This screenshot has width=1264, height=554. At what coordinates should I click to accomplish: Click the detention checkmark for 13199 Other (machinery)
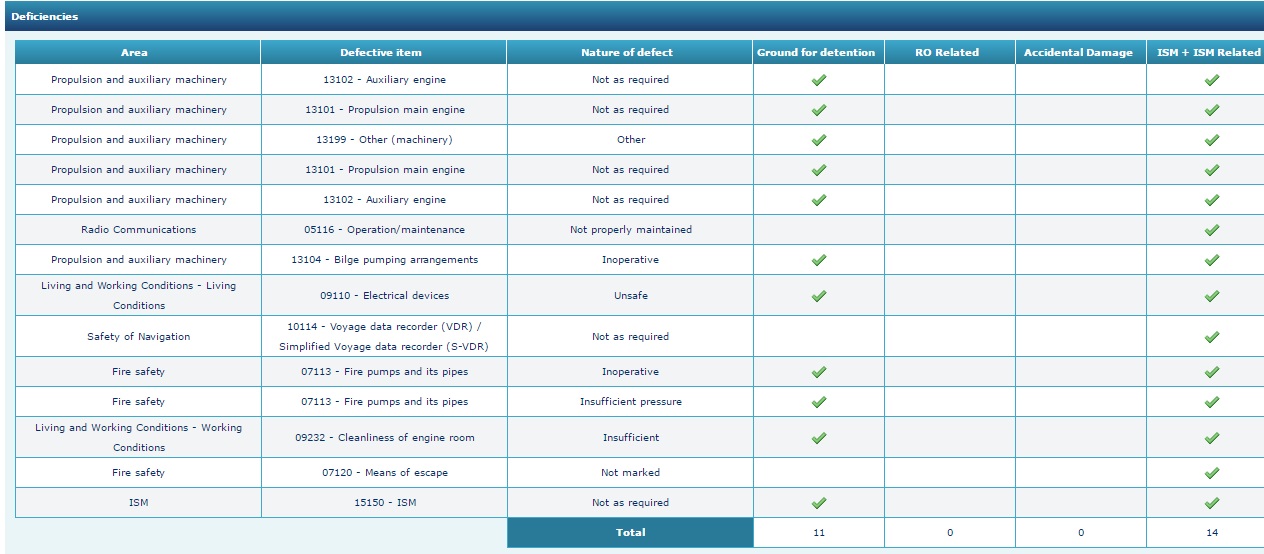point(819,140)
